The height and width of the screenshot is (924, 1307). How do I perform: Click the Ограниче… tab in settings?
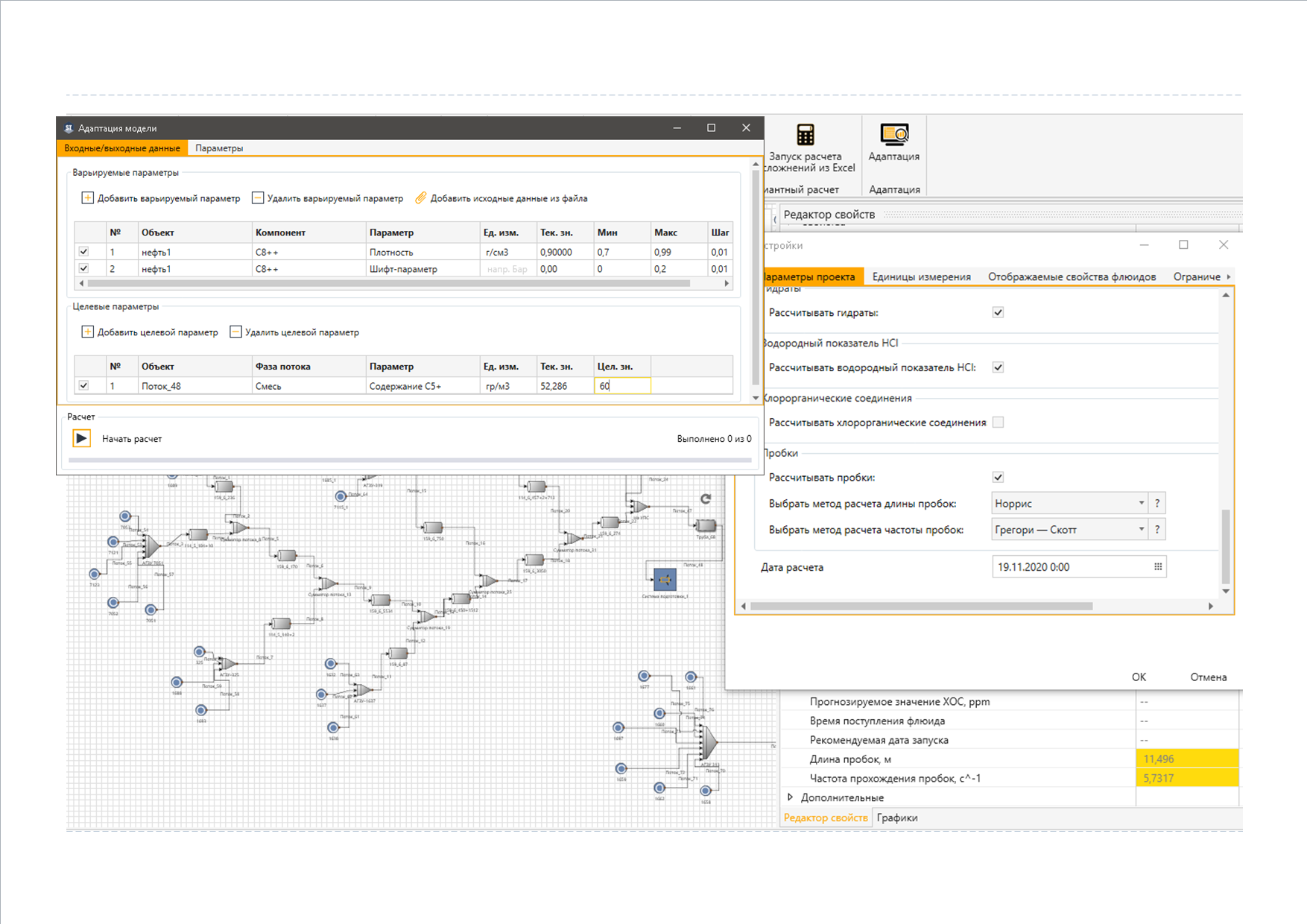click(x=1197, y=276)
